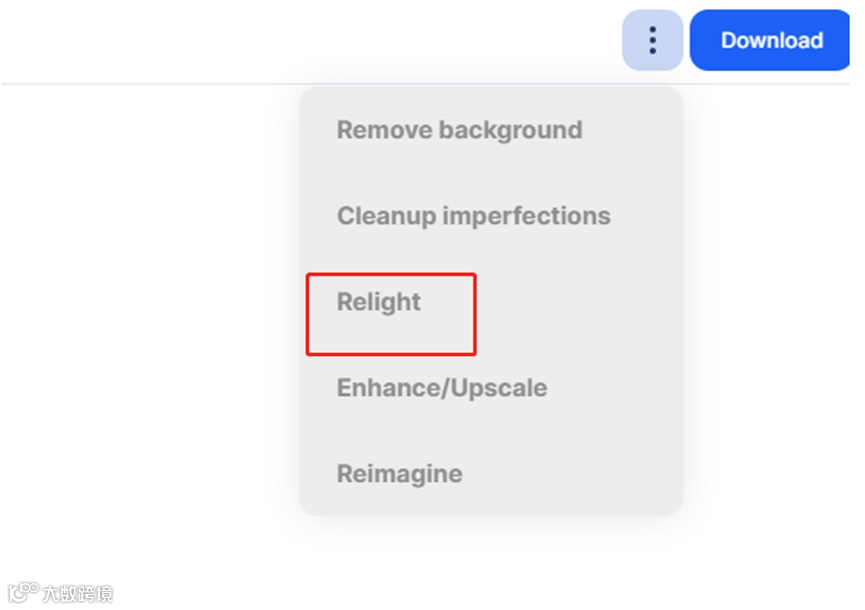Open the Relight option

point(379,302)
